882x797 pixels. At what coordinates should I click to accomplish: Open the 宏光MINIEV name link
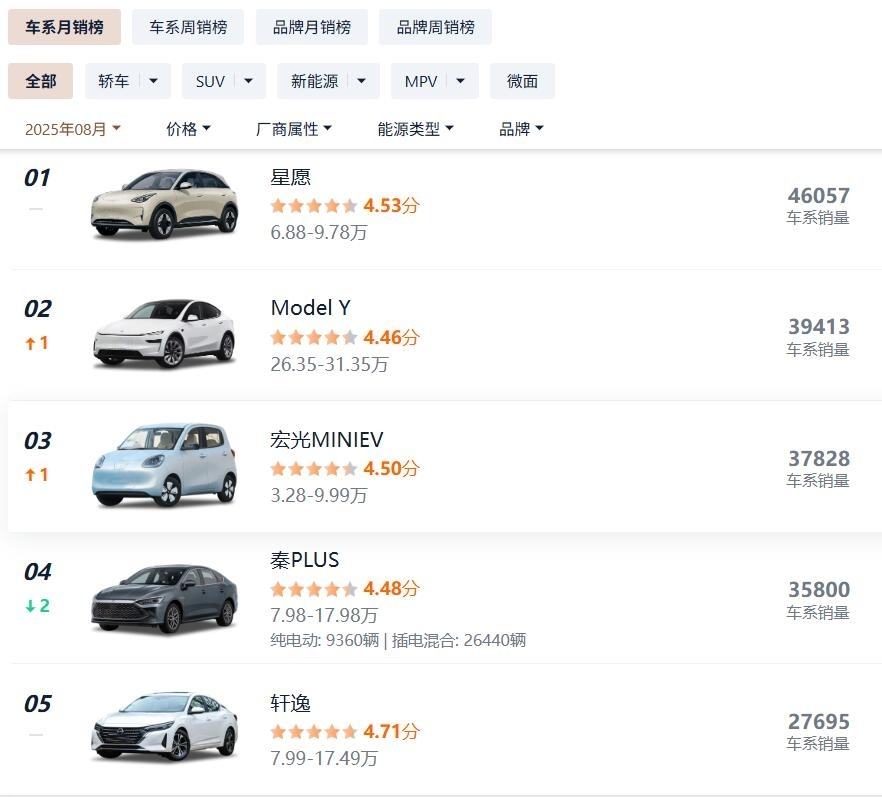(x=326, y=439)
